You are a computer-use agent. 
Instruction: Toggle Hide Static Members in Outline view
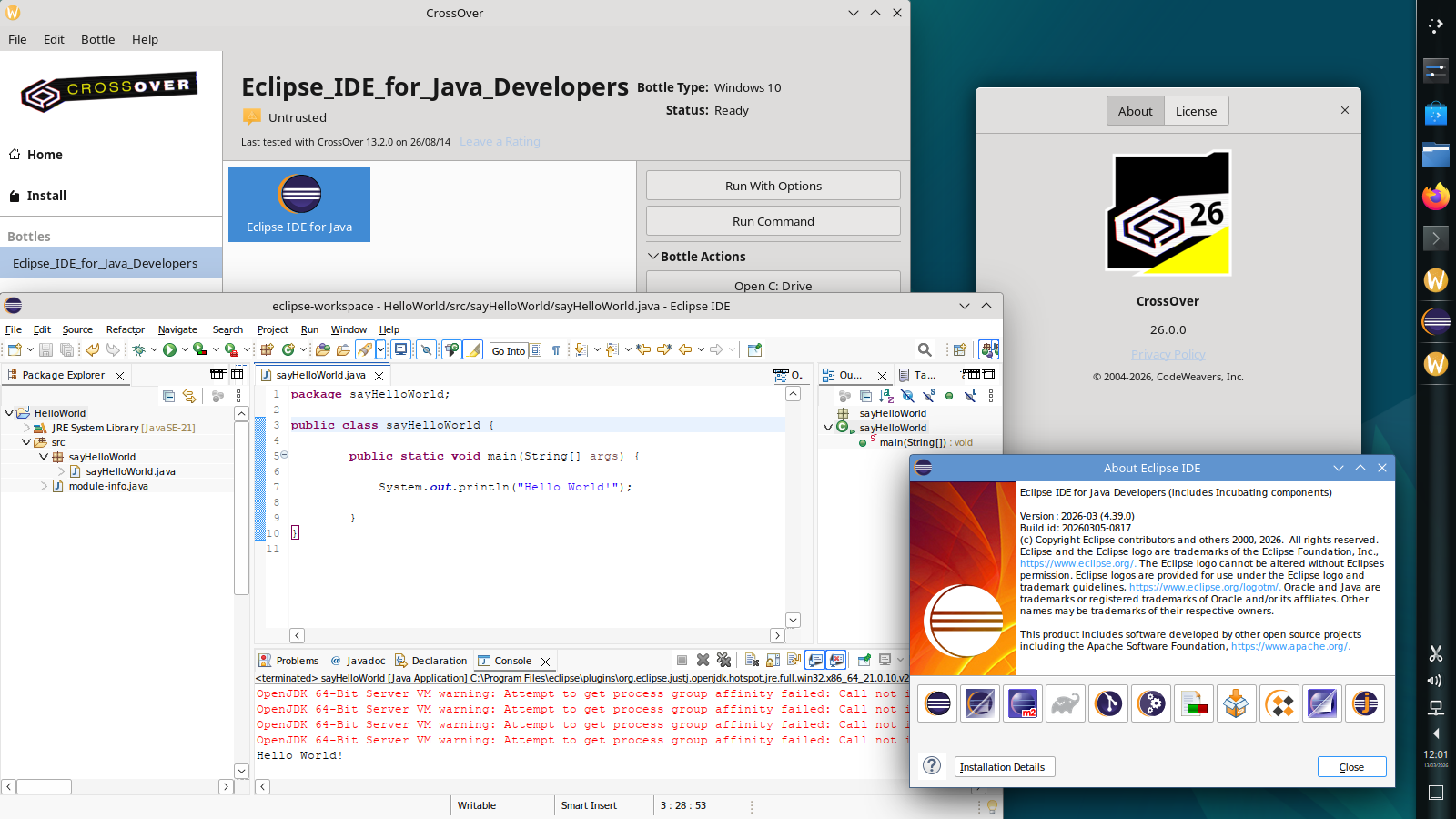tap(929, 396)
